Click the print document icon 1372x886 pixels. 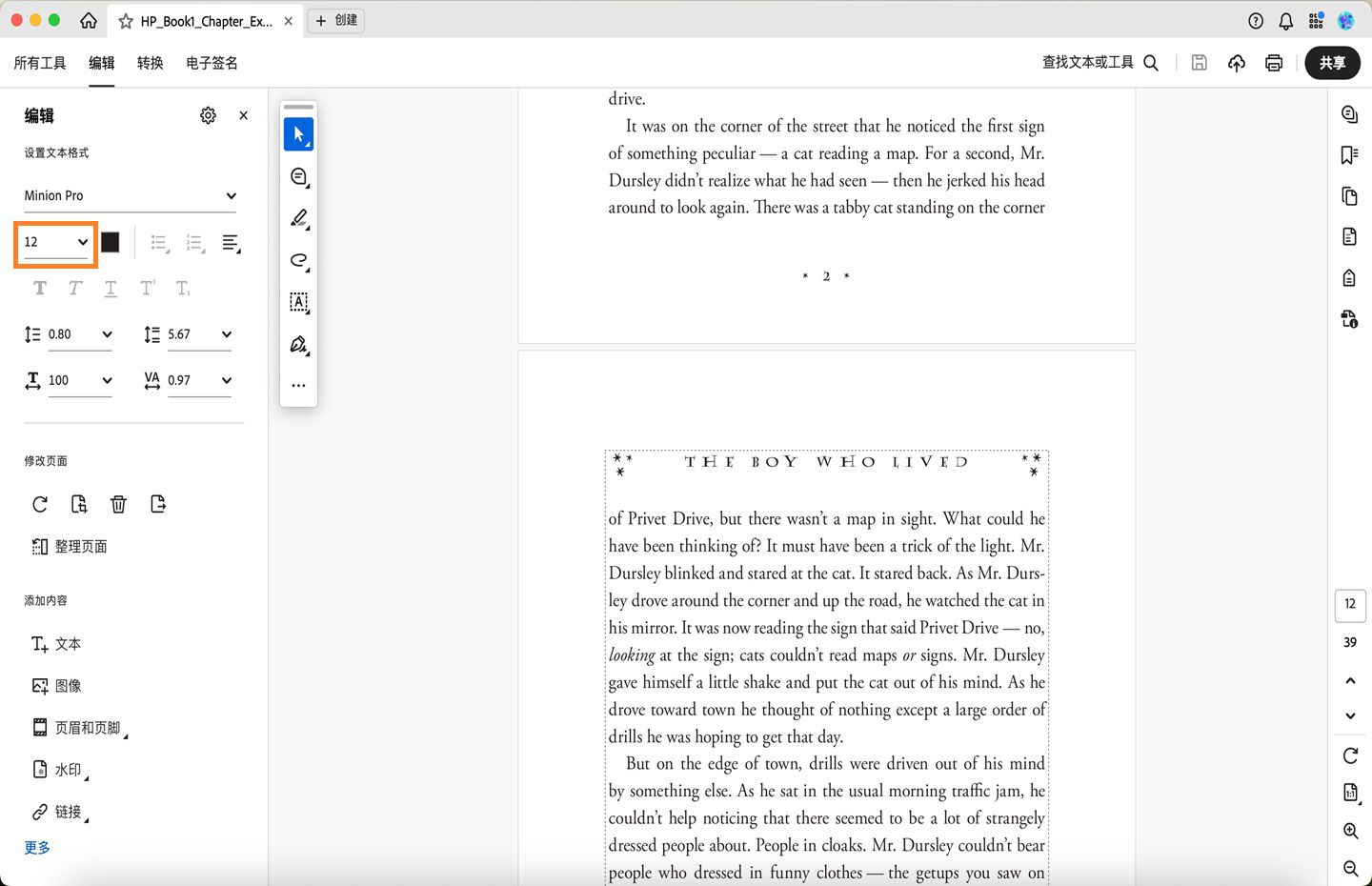1274,62
